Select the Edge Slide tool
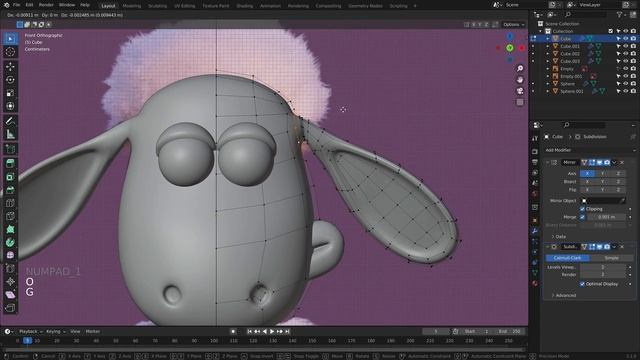This screenshot has height=360, width=640. pyautogui.click(x=10, y=269)
